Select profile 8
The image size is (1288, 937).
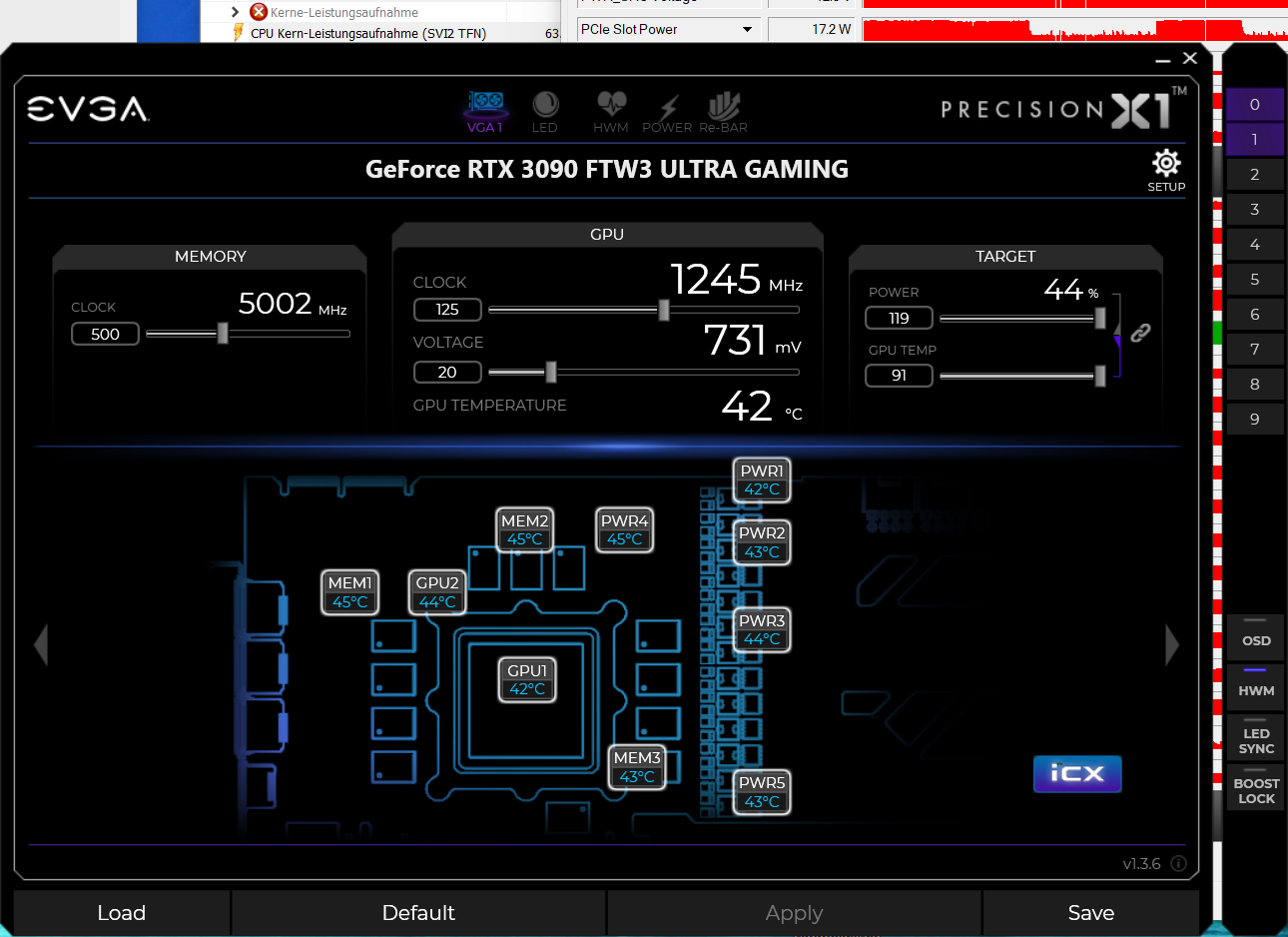(x=1255, y=385)
